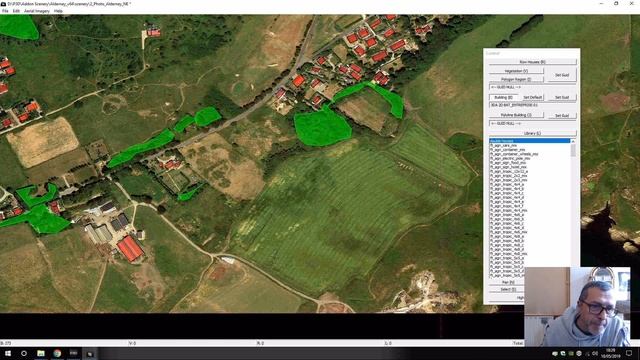Viewport: 640px width, 360px height.
Task: Click the big red-roofed barn on map
Action: click(130, 248)
